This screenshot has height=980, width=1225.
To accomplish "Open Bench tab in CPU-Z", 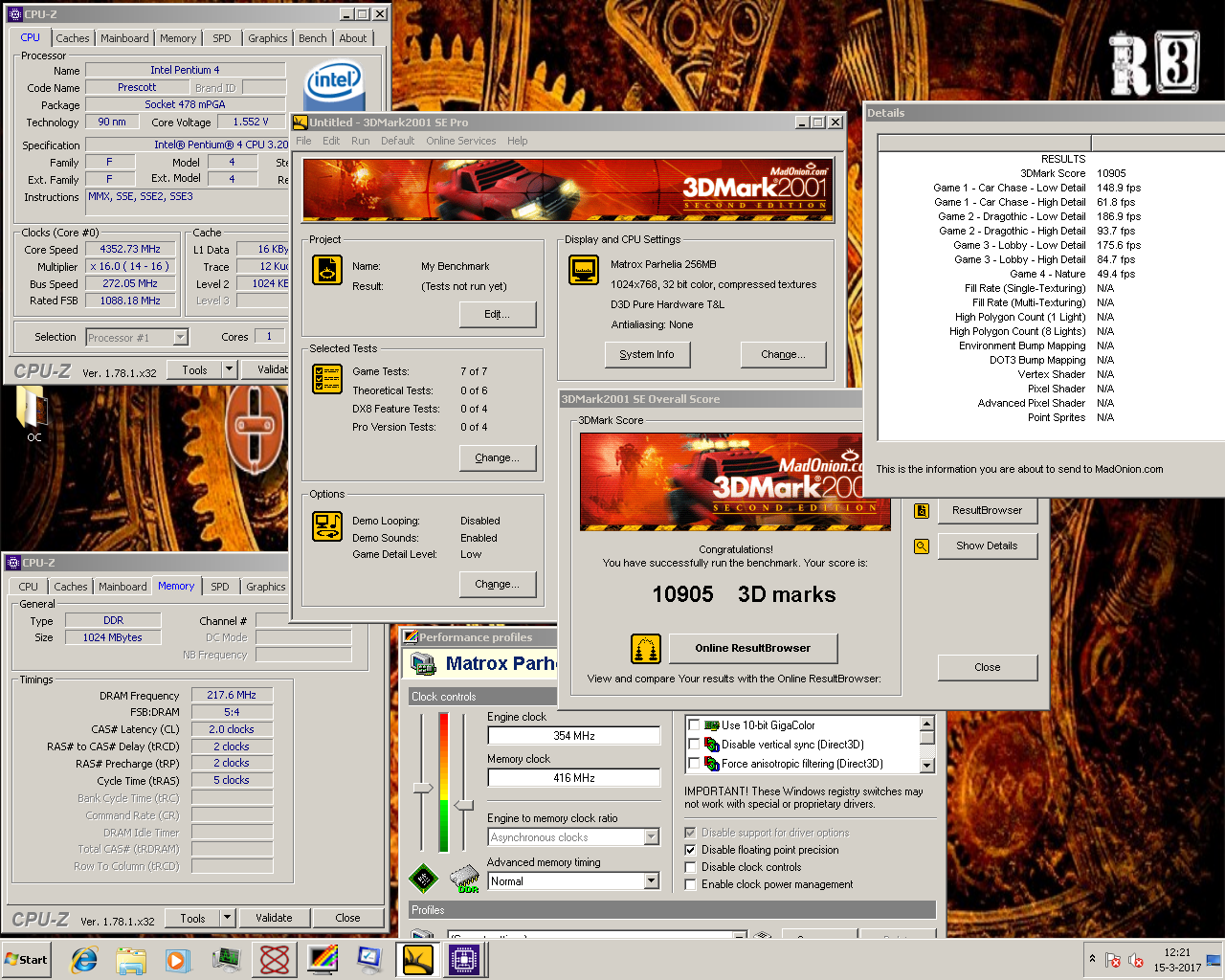I will pyautogui.click(x=313, y=38).
